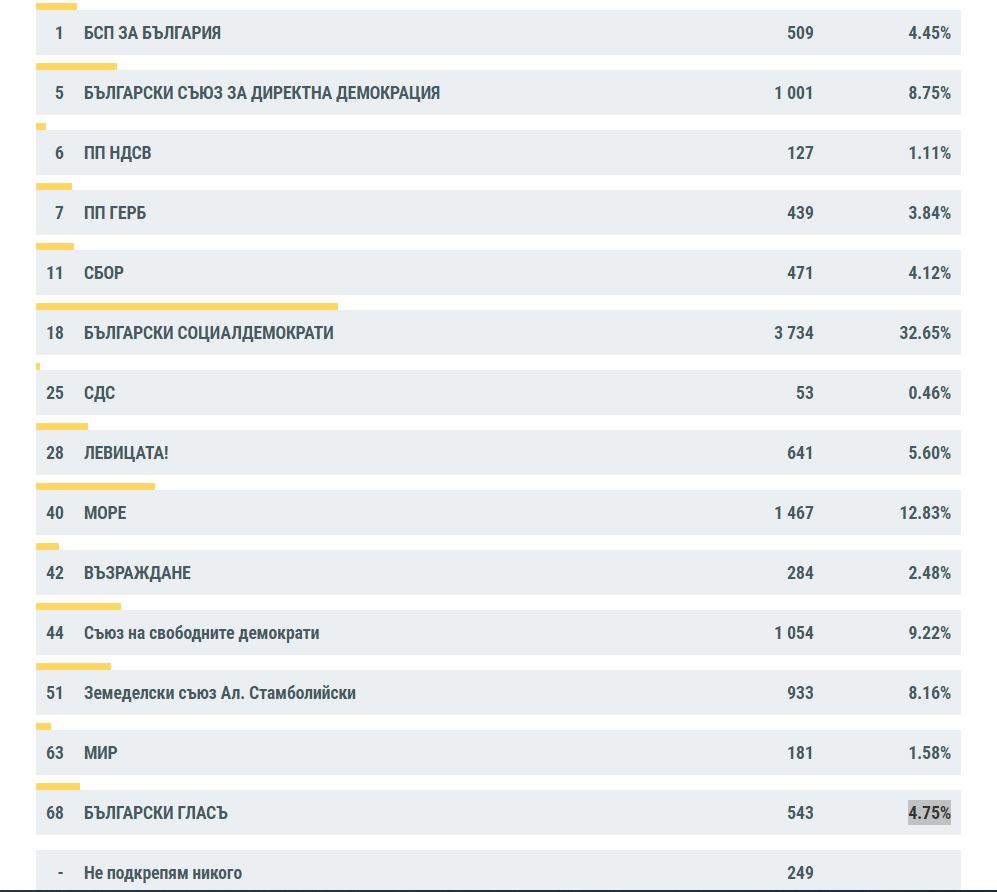Select the ПП НДСВ party name

tap(118, 153)
